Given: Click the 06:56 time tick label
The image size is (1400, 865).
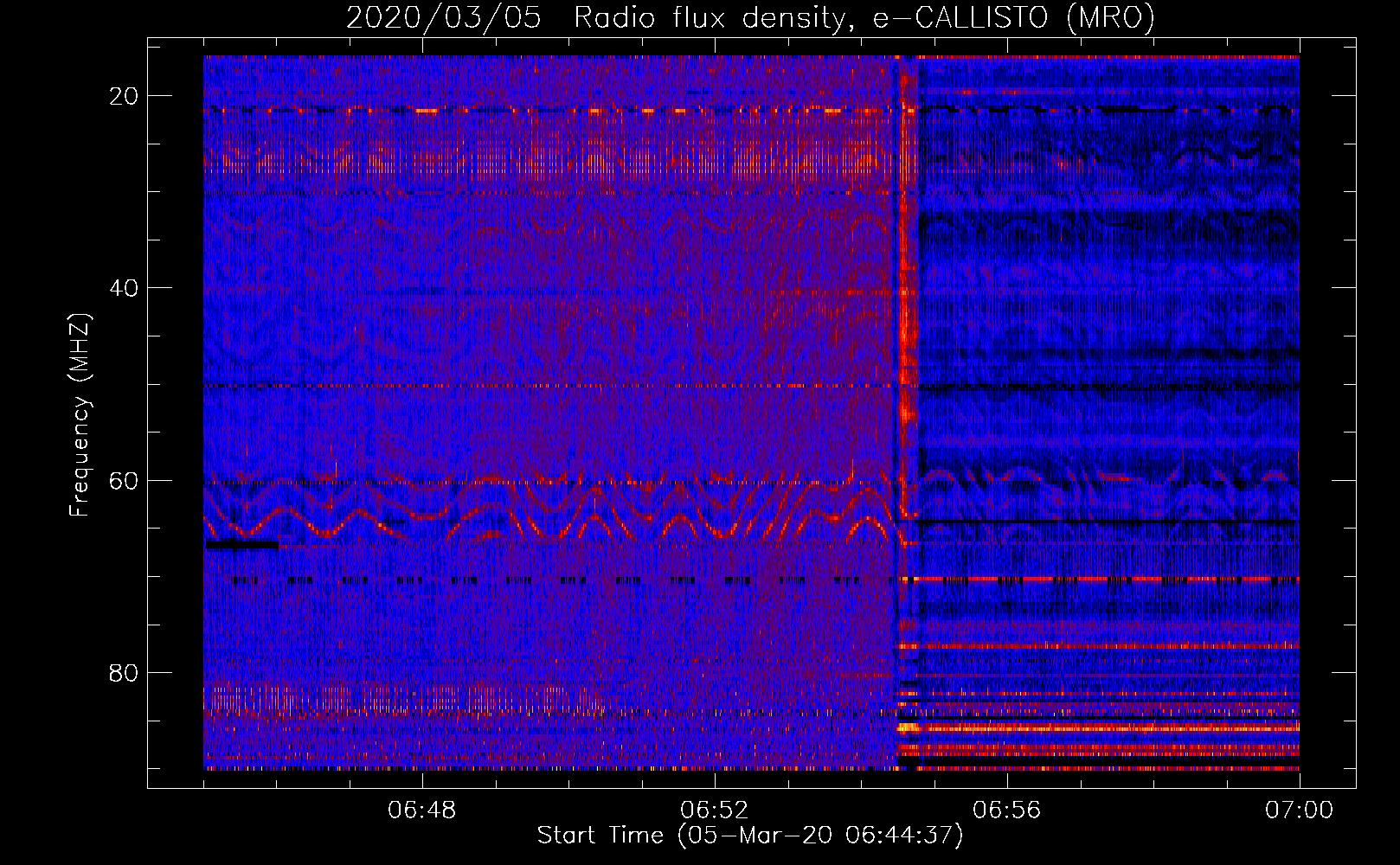Looking at the screenshot, I should [x=1007, y=810].
